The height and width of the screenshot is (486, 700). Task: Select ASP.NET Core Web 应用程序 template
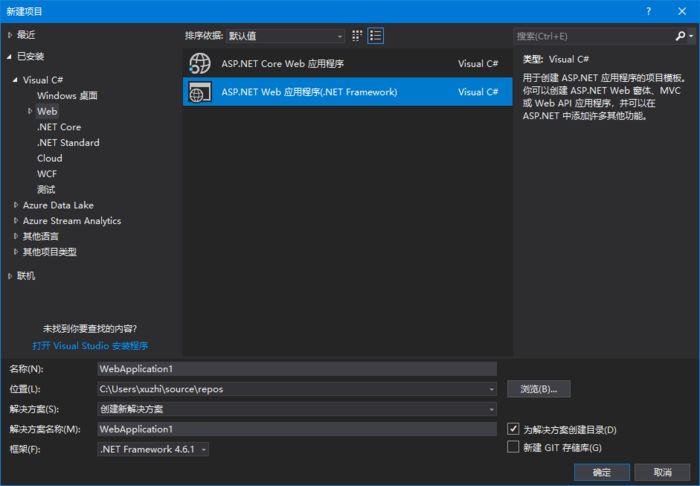[347, 63]
